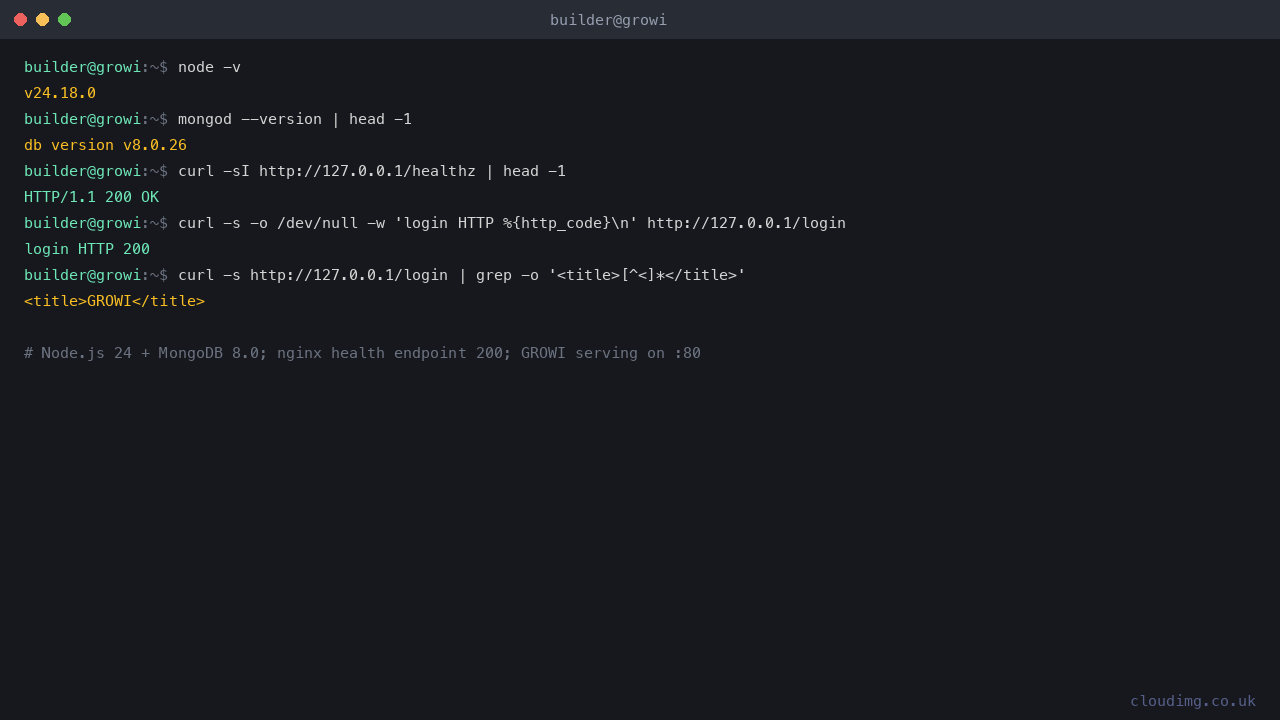Click the green maximize window button
This screenshot has width=1280, height=720.
tap(64, 19)
